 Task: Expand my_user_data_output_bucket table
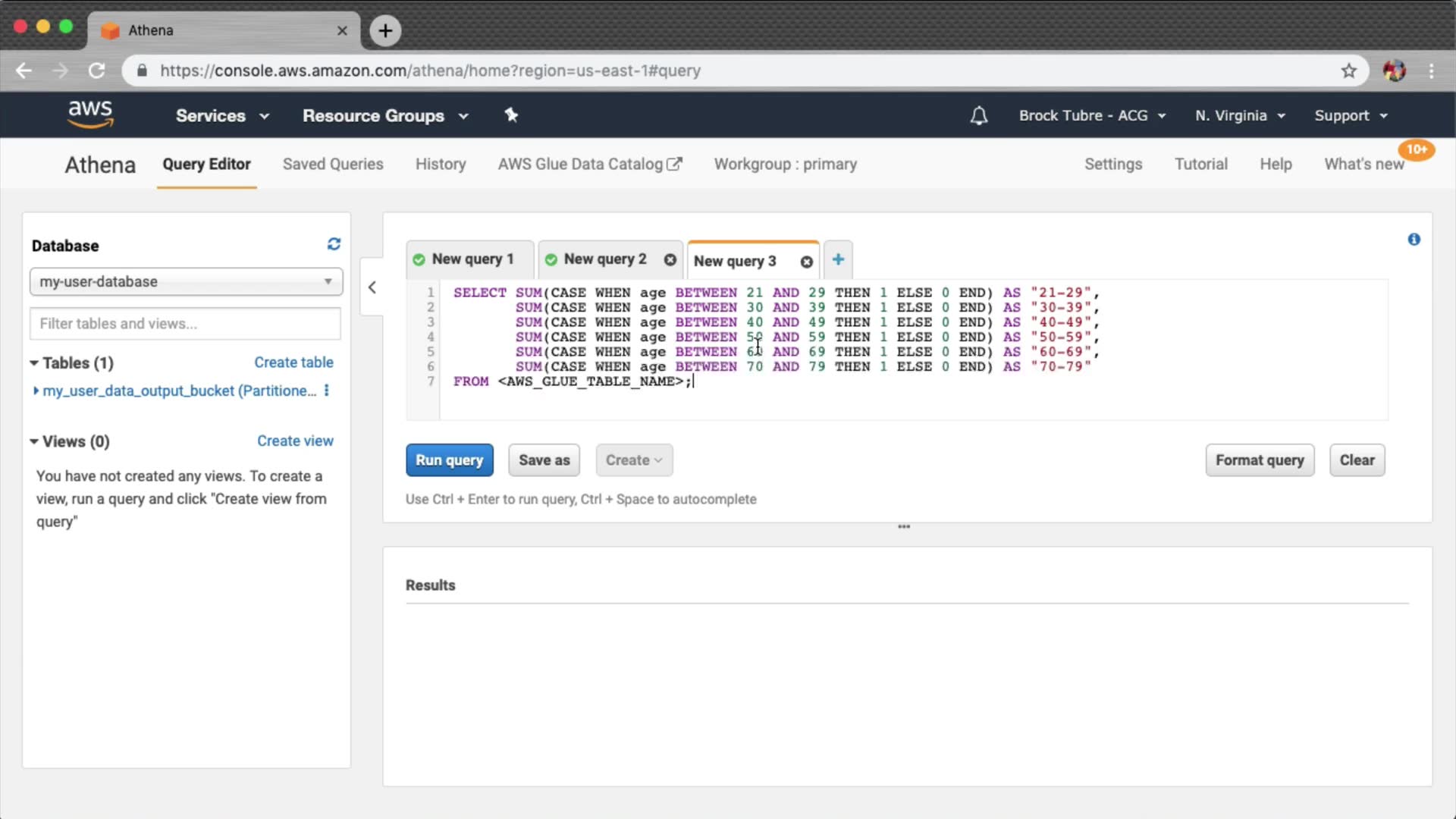coord(36,391)
